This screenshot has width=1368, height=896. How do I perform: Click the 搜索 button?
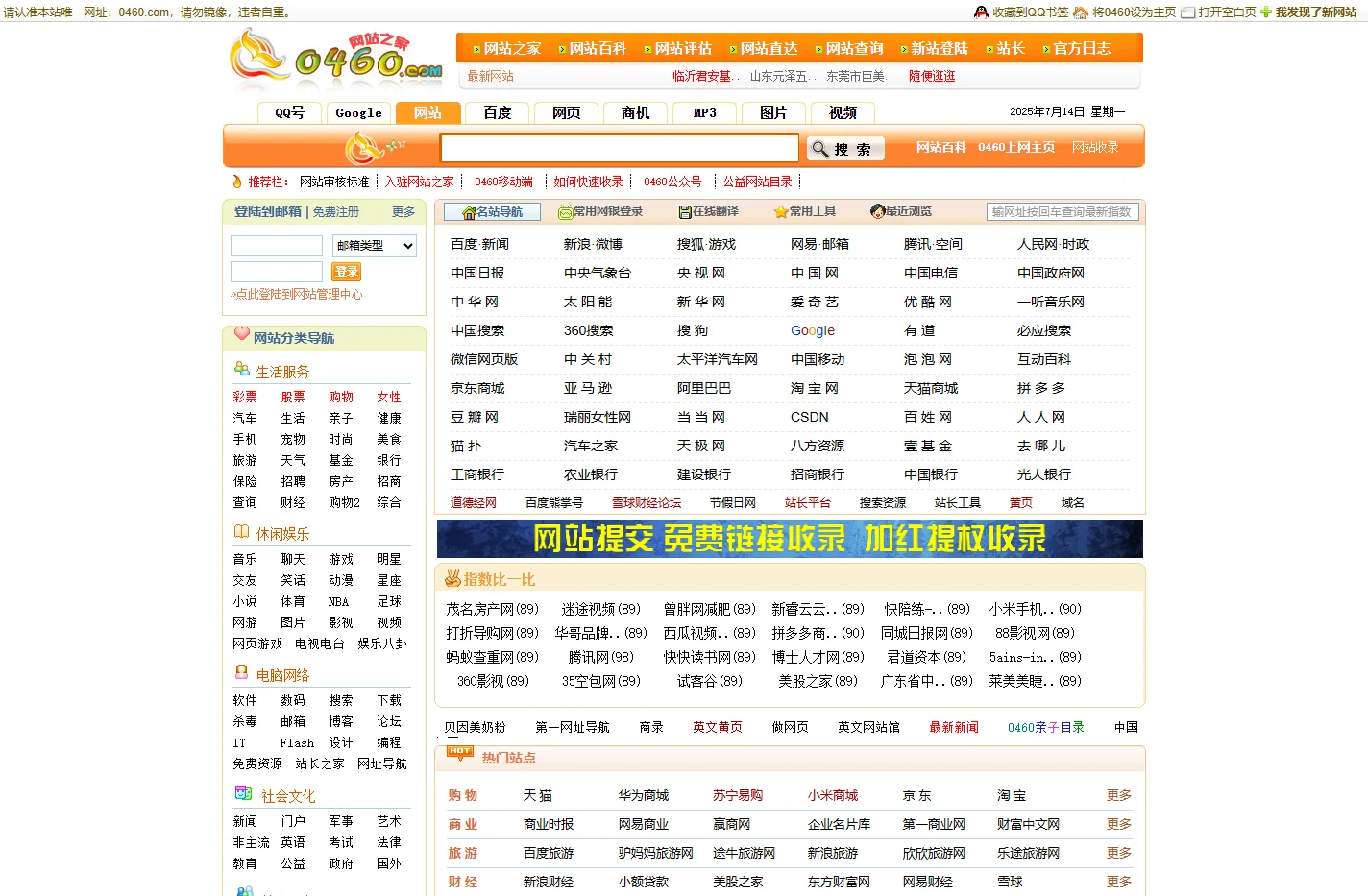coord(844,149)
